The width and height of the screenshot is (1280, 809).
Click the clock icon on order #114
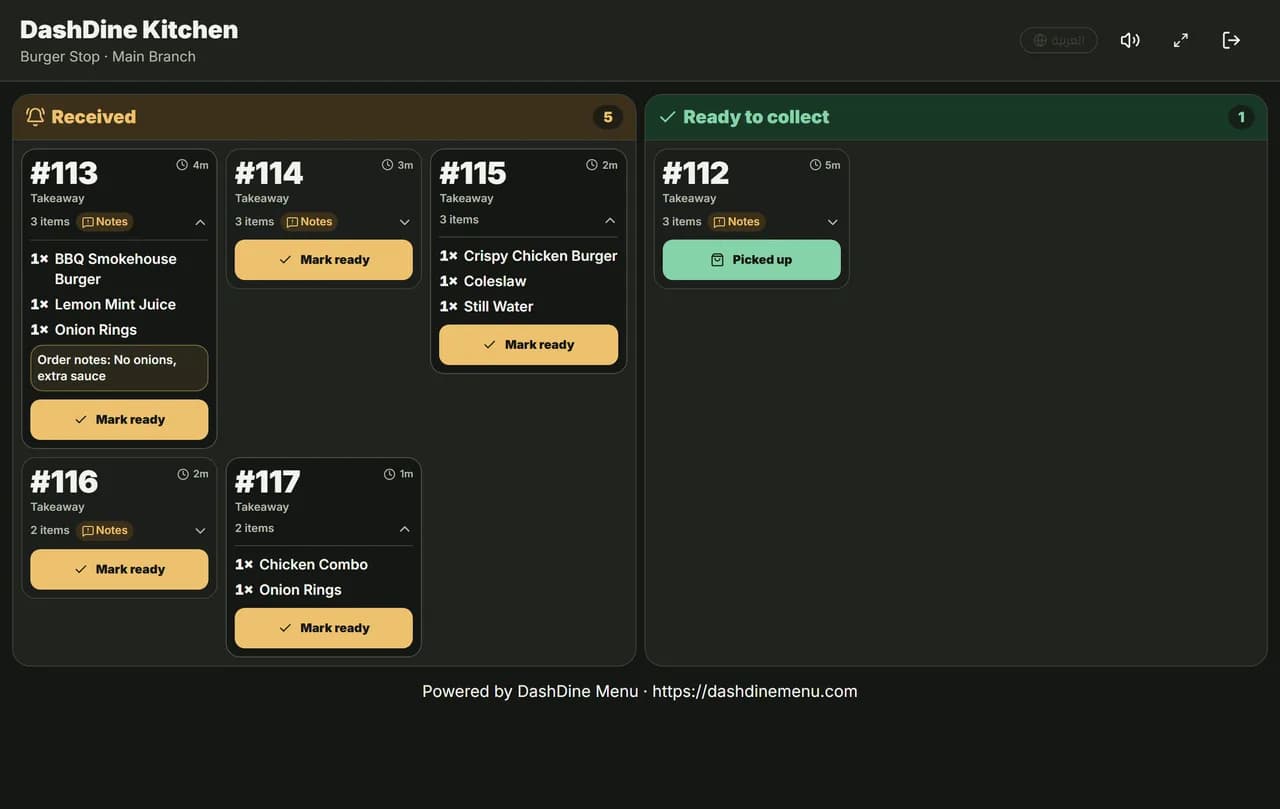(388, 165)
